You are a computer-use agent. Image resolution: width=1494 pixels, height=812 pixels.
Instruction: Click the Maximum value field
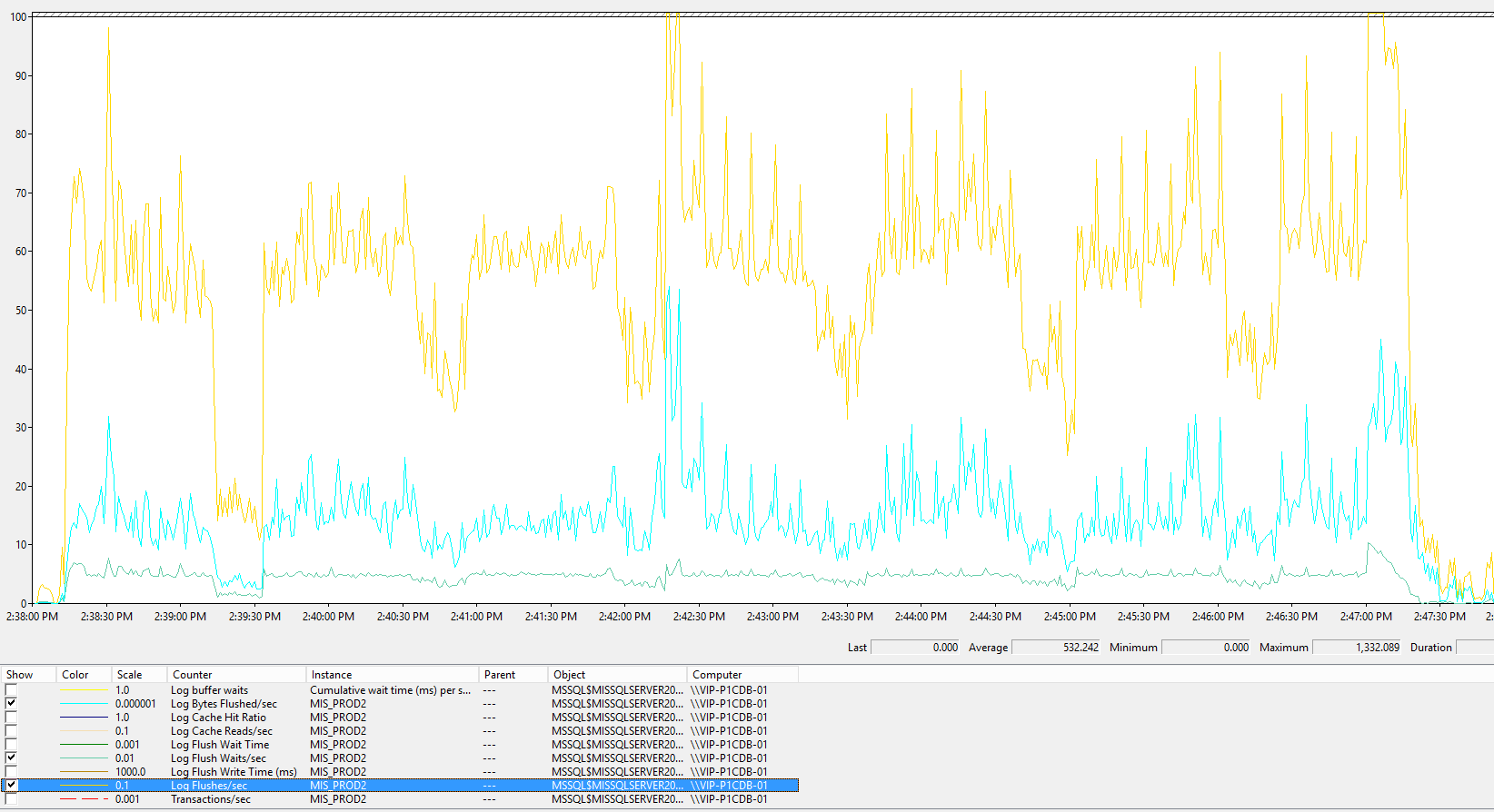[1358, 648]
